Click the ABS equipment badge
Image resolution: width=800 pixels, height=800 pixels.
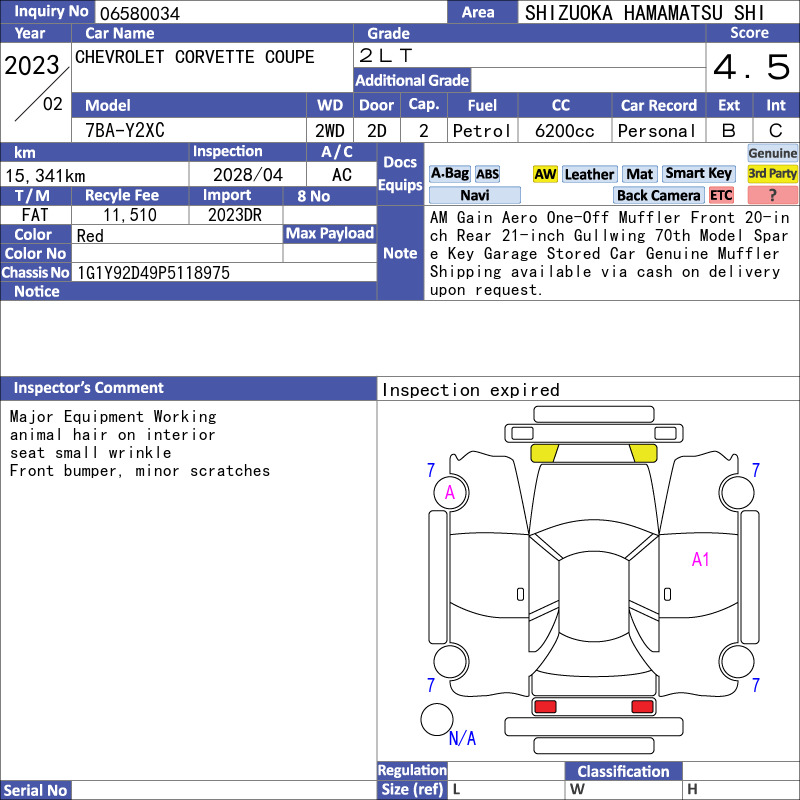(x=487, y=174)
